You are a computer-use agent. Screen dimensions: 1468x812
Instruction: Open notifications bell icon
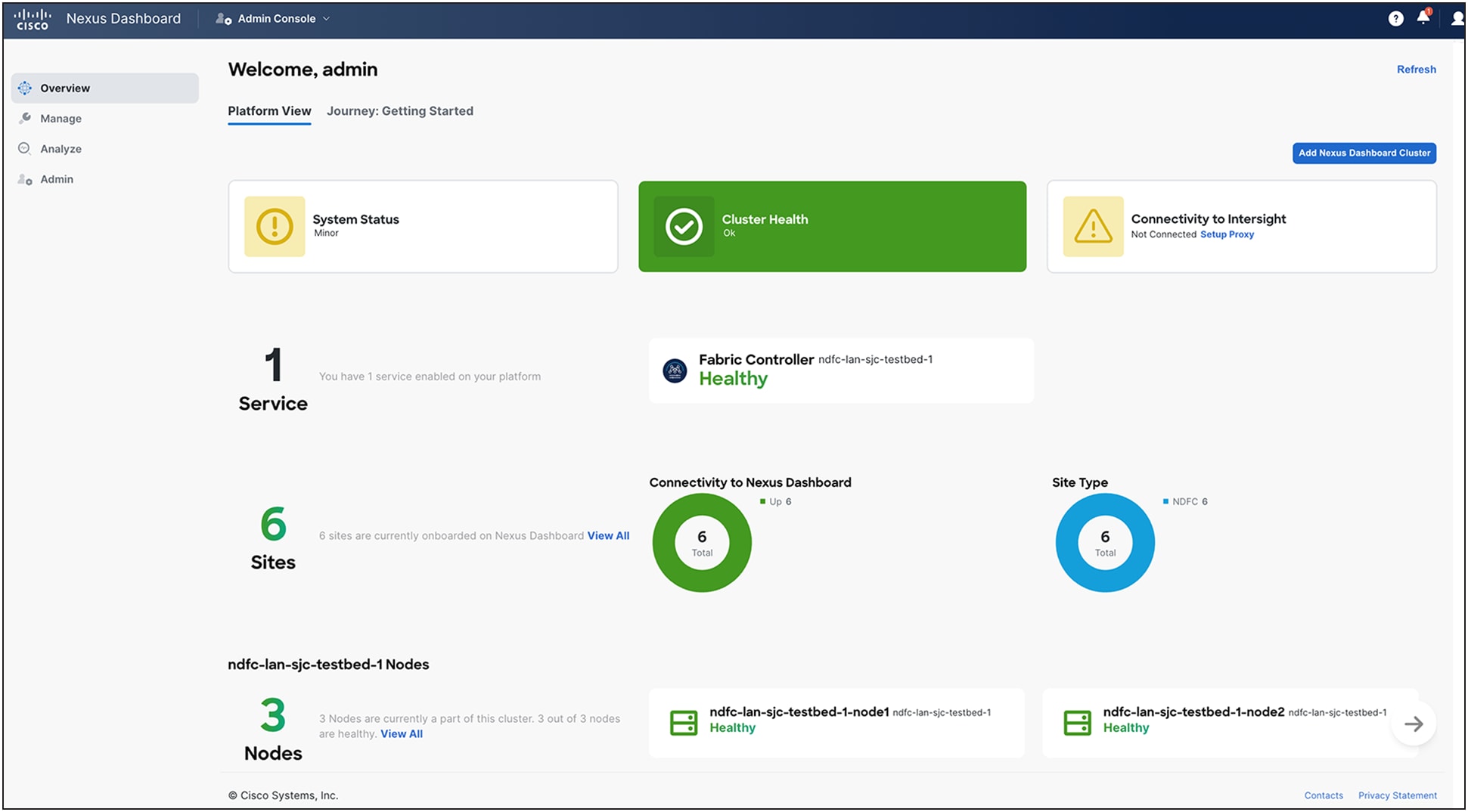click(x=1423, y=17)
